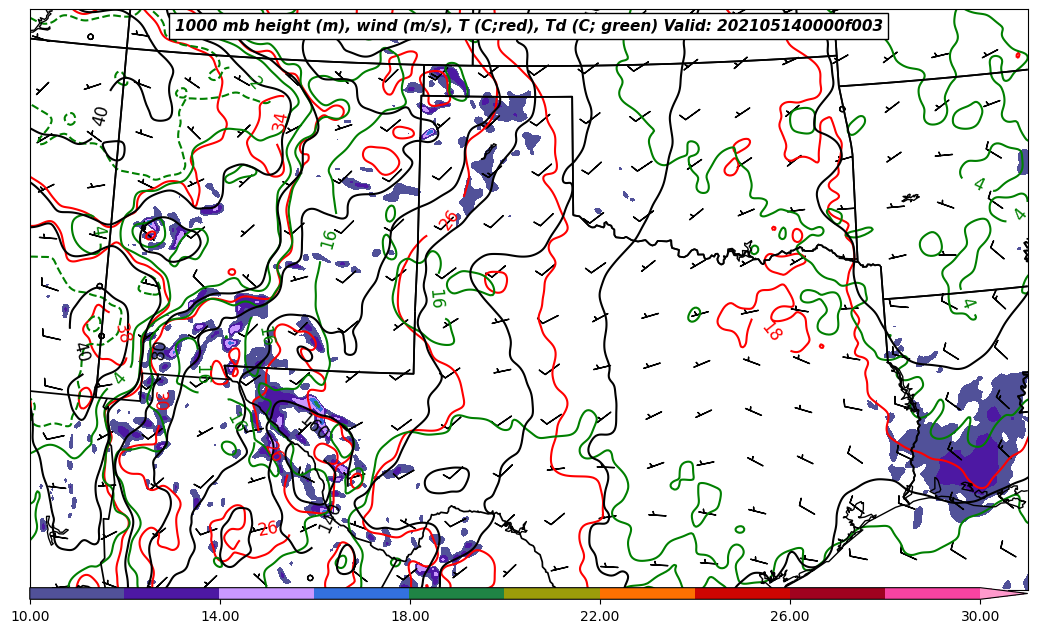Click the bright blue colorbar segment

[361, 593]
